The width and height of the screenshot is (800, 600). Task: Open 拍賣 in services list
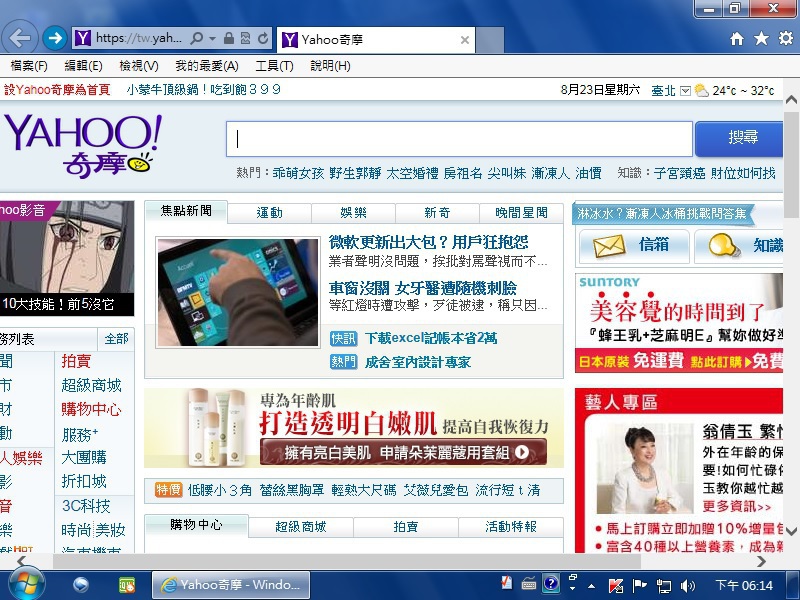76,361
